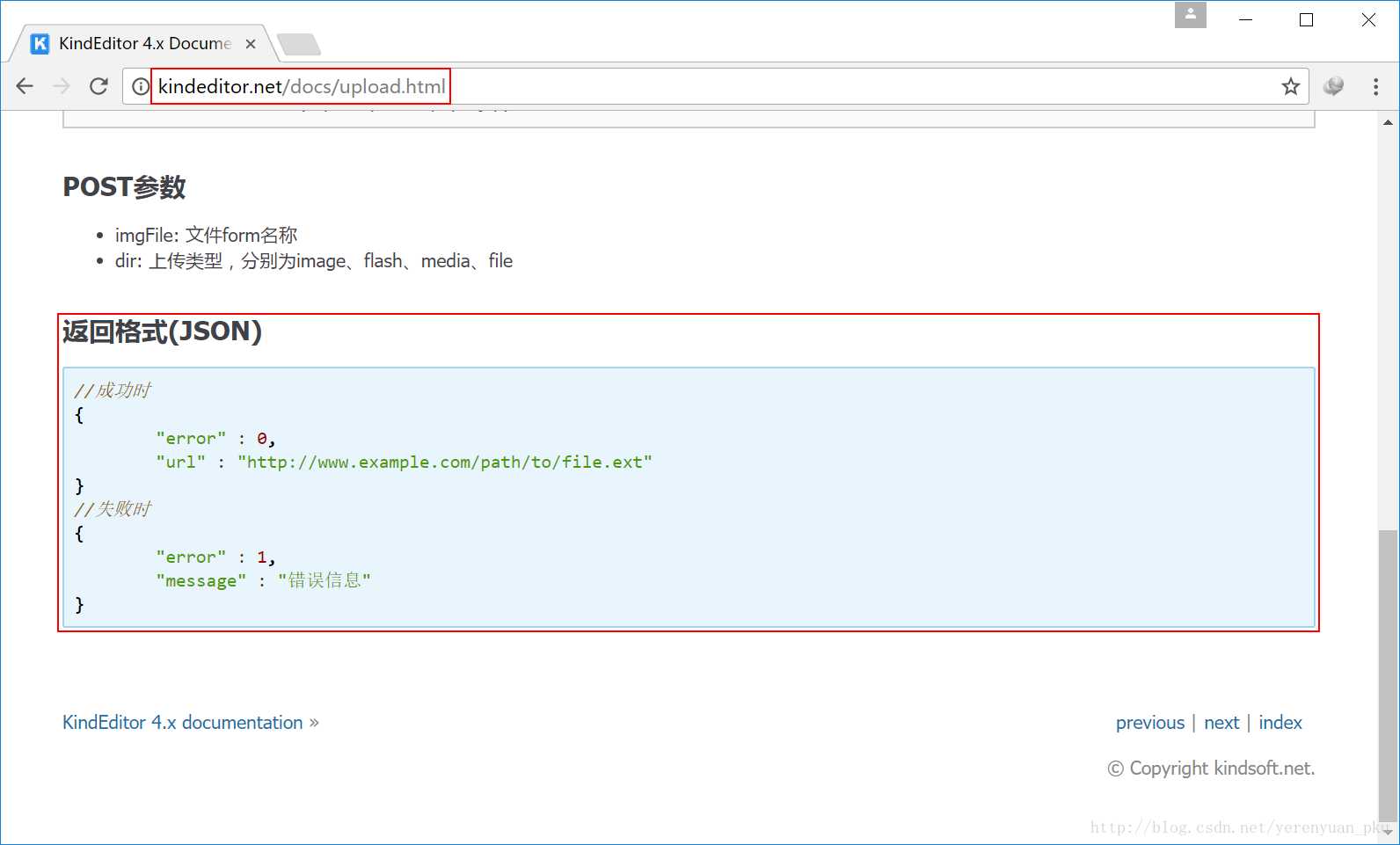Maximize the browser window
Image resolution: width=1400 pixels, height=845 pixels.
point(1306,19)
